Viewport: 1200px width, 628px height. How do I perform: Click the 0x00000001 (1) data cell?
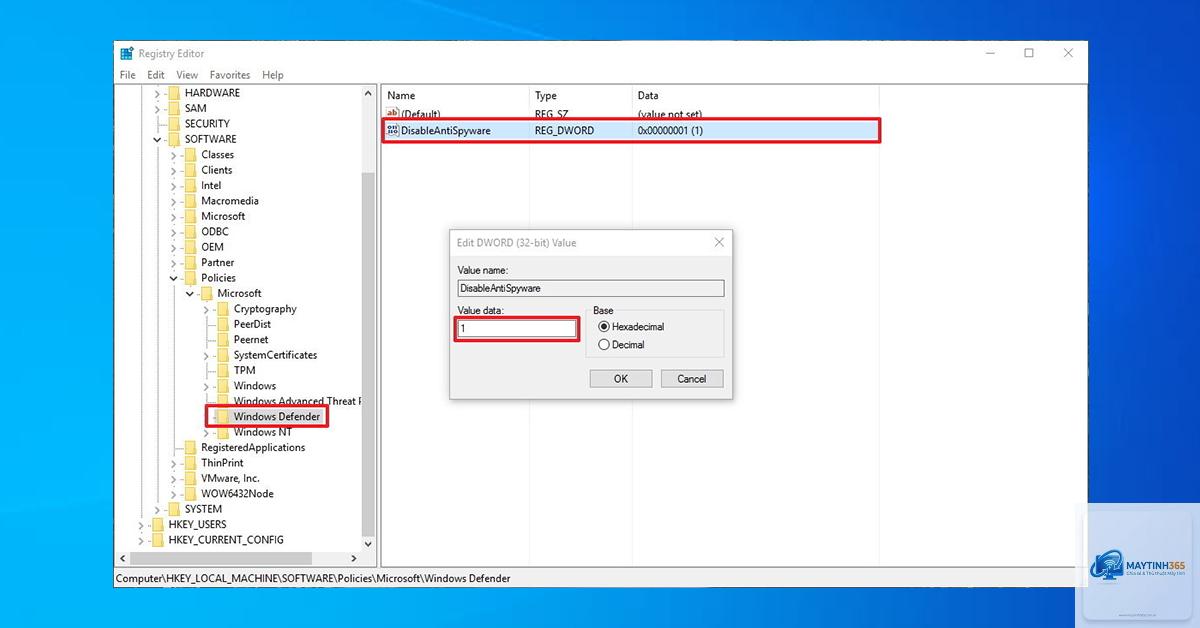670,130
